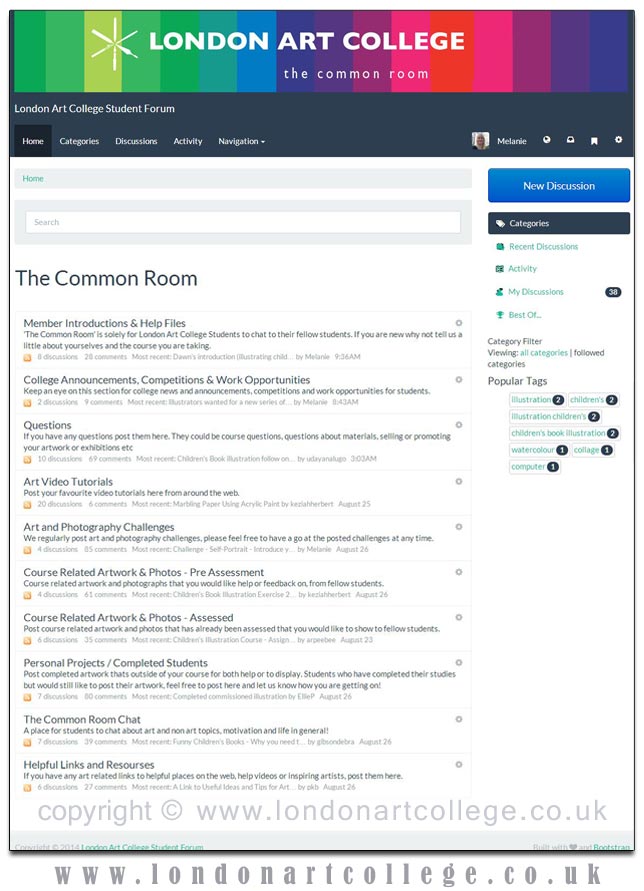Go to the Home tab in navbar
The width and height of the screenshot is (644, 891).
(33, 141)
